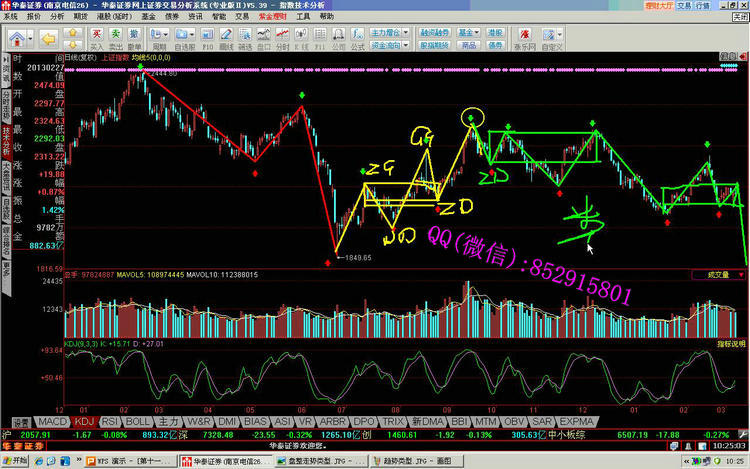750x469 pixels.
Task: Open the 分析 menu
Action: click(56, 16)
